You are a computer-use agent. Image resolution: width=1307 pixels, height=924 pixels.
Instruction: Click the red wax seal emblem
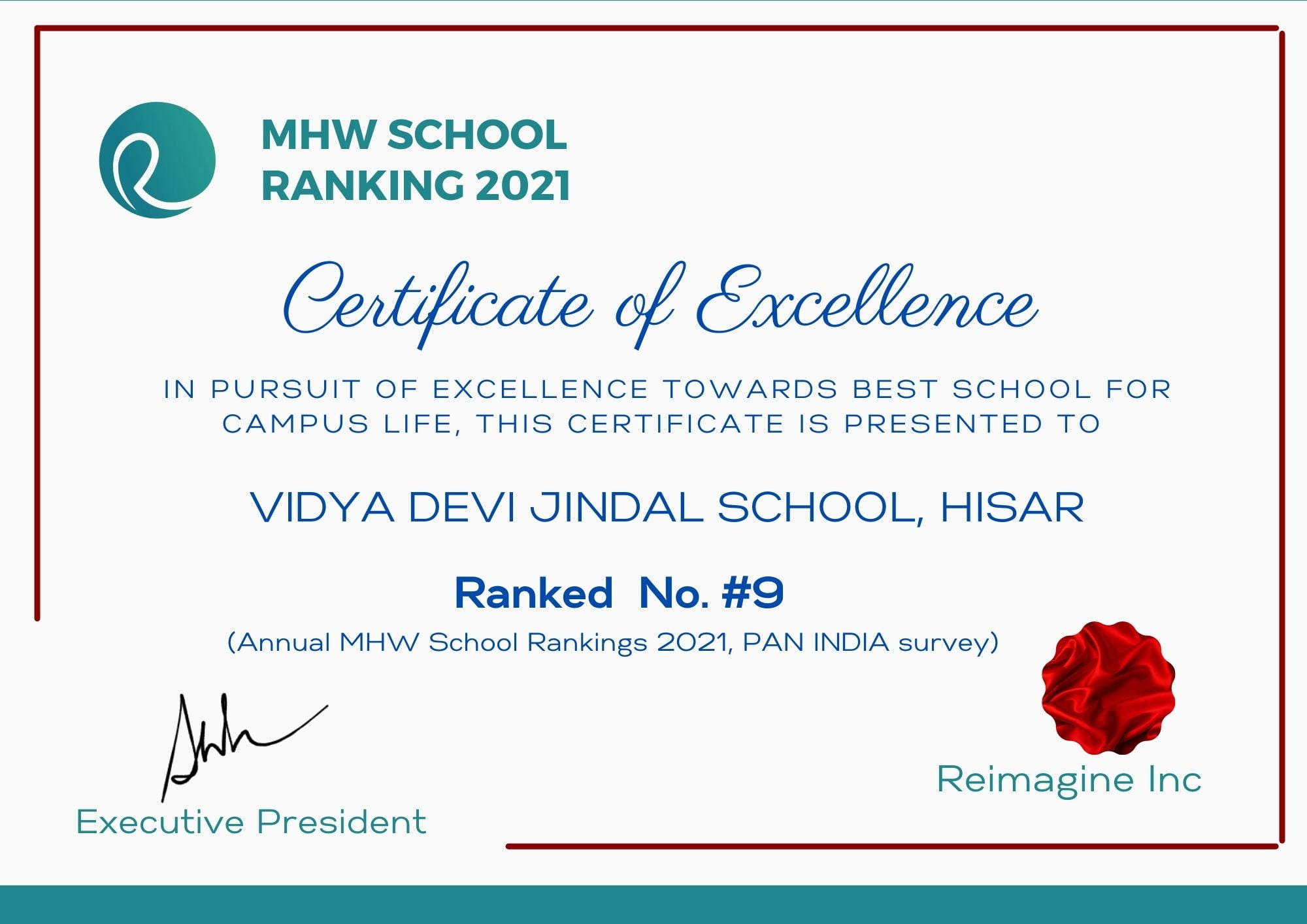1108,687
